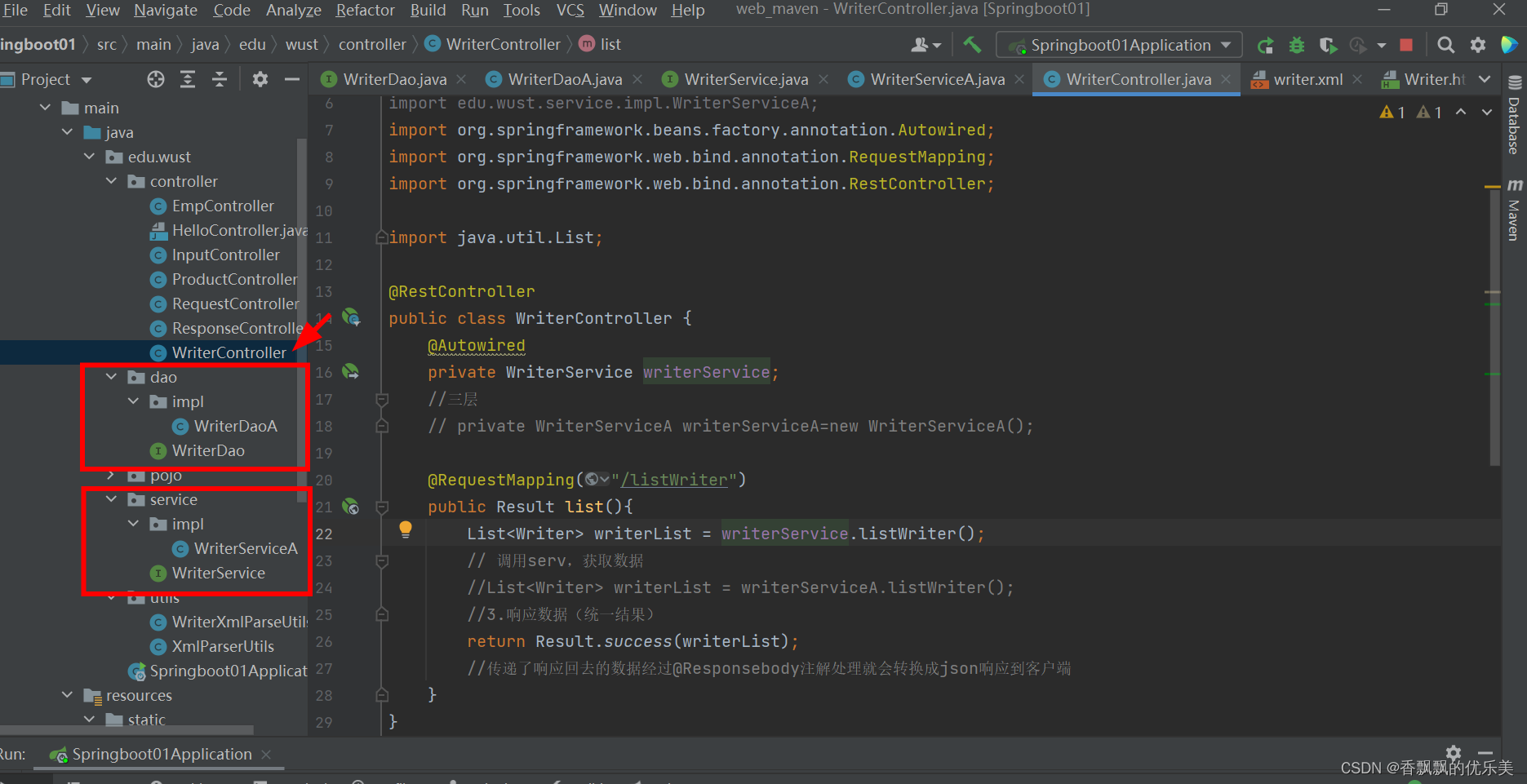This screenshot has height=784, width=1527.
Task: Collapse the service package
Action: 112,499
